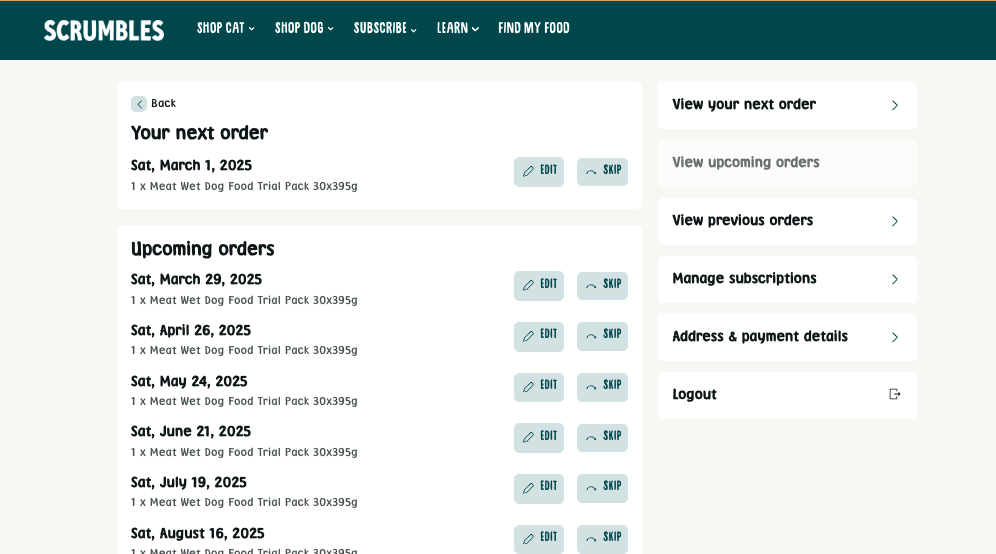
Task: Open the Learn menu
Action: 457,28
